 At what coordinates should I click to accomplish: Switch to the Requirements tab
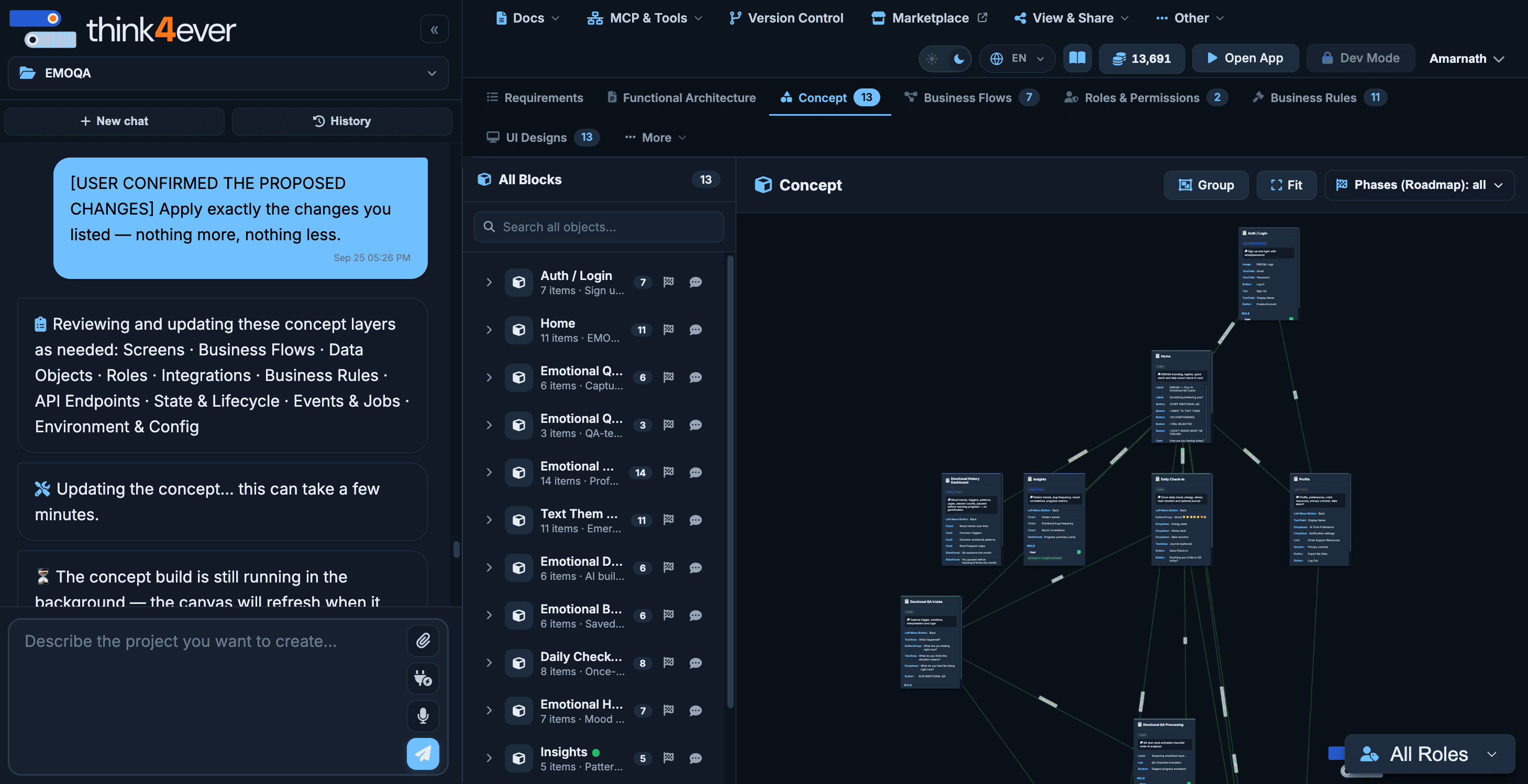535,97
